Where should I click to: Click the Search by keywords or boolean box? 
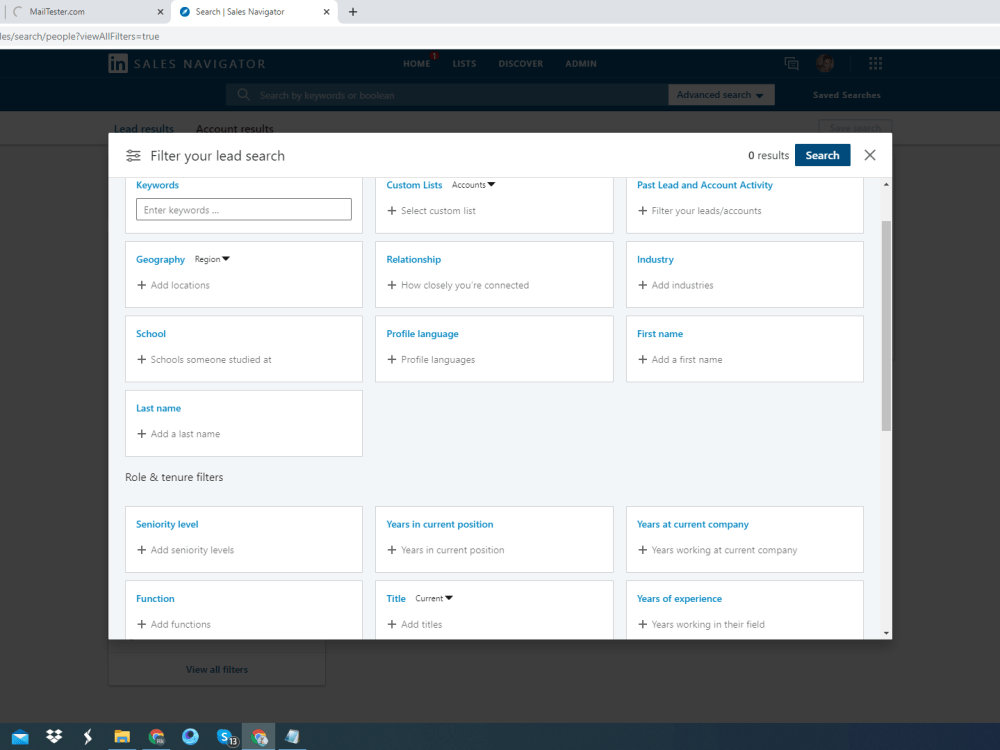pos(446,95)
